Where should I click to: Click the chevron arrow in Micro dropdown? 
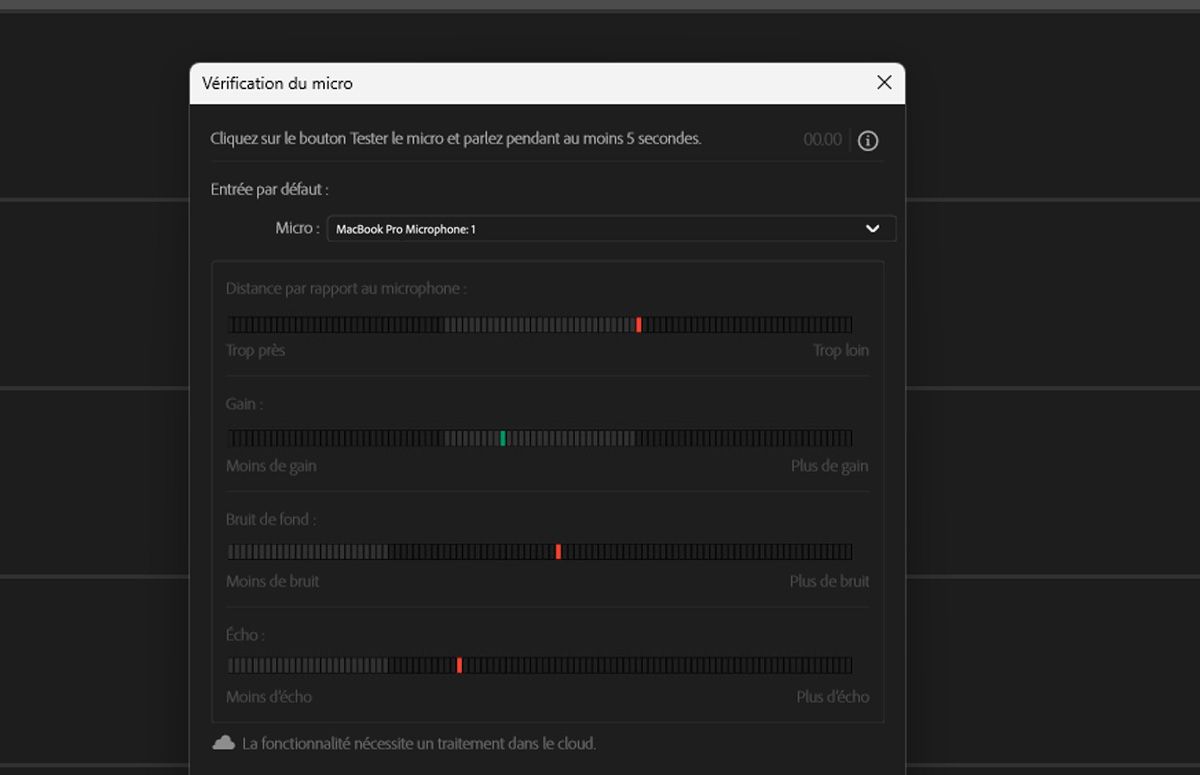[x=873, y=229]
